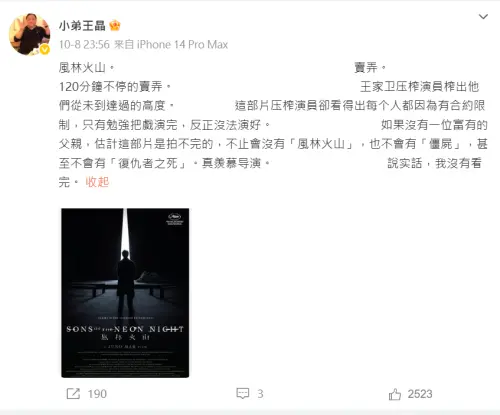Open the 10-8 23:56 timestamp link
The height and width of the screenshot is (415, 500).
(84, 44)
